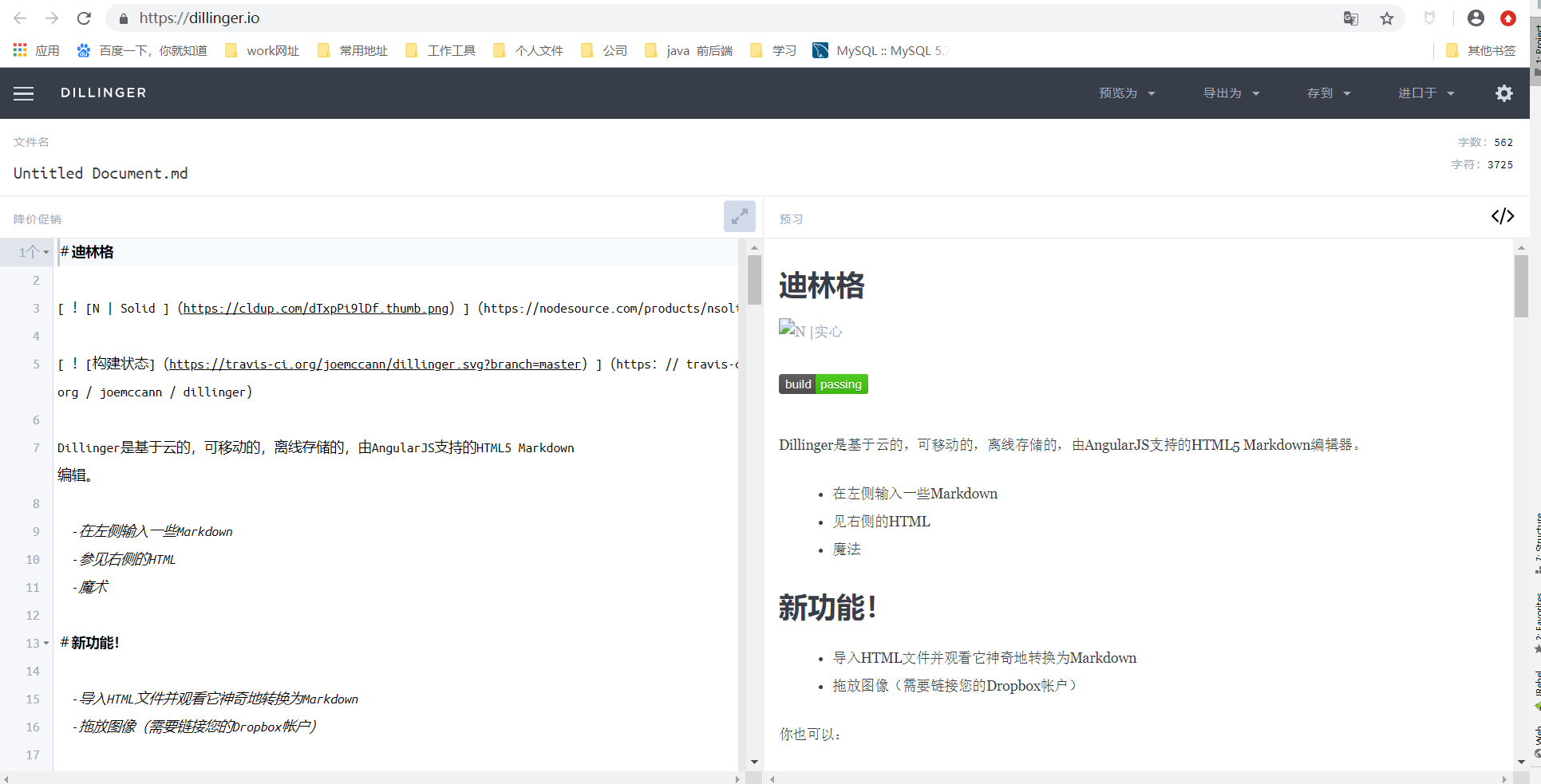Click the DILLINGER logo text

[104, 93]
